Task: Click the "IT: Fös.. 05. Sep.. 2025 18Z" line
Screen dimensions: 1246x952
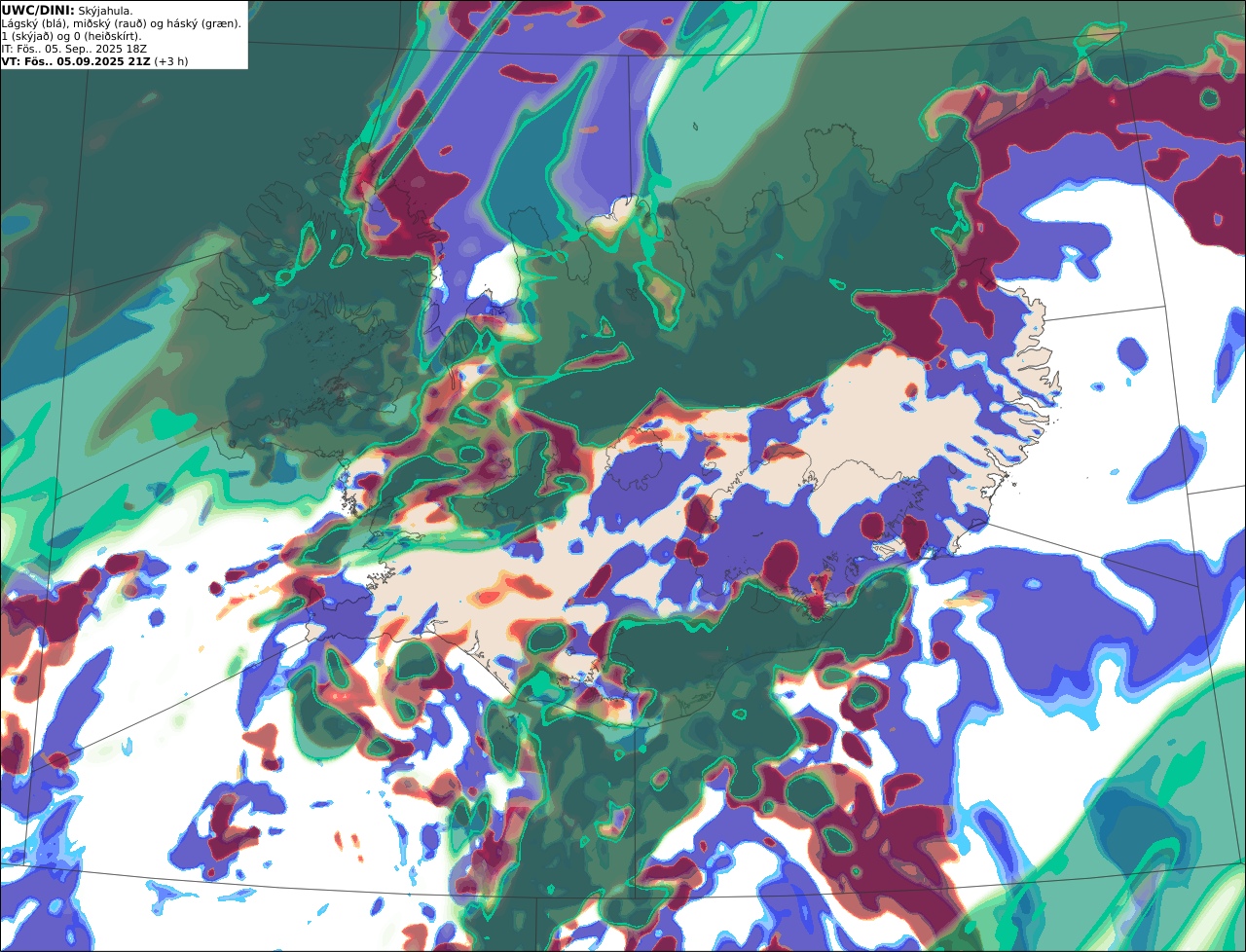Action: point(72,49)
